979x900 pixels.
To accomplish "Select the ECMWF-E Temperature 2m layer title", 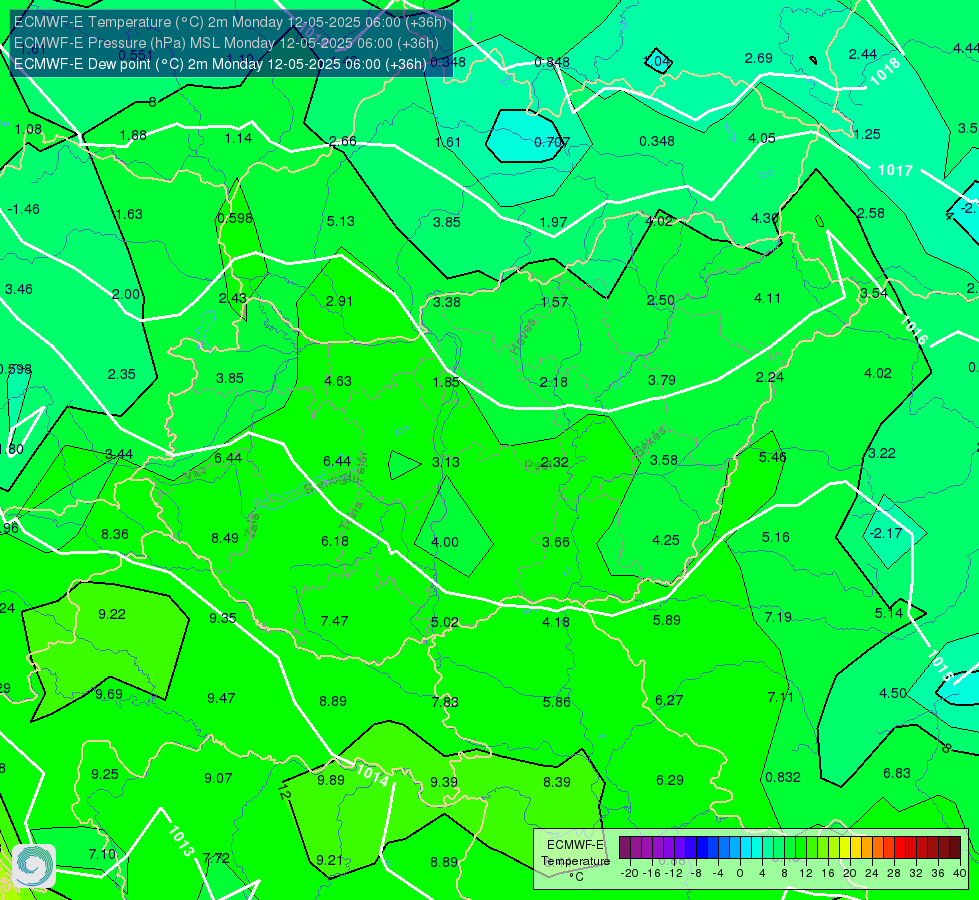I will click(x=230, y=22).
